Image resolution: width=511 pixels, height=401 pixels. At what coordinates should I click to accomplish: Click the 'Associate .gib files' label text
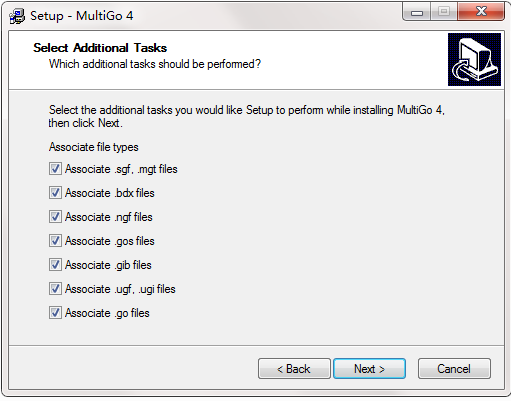[108, 265]
